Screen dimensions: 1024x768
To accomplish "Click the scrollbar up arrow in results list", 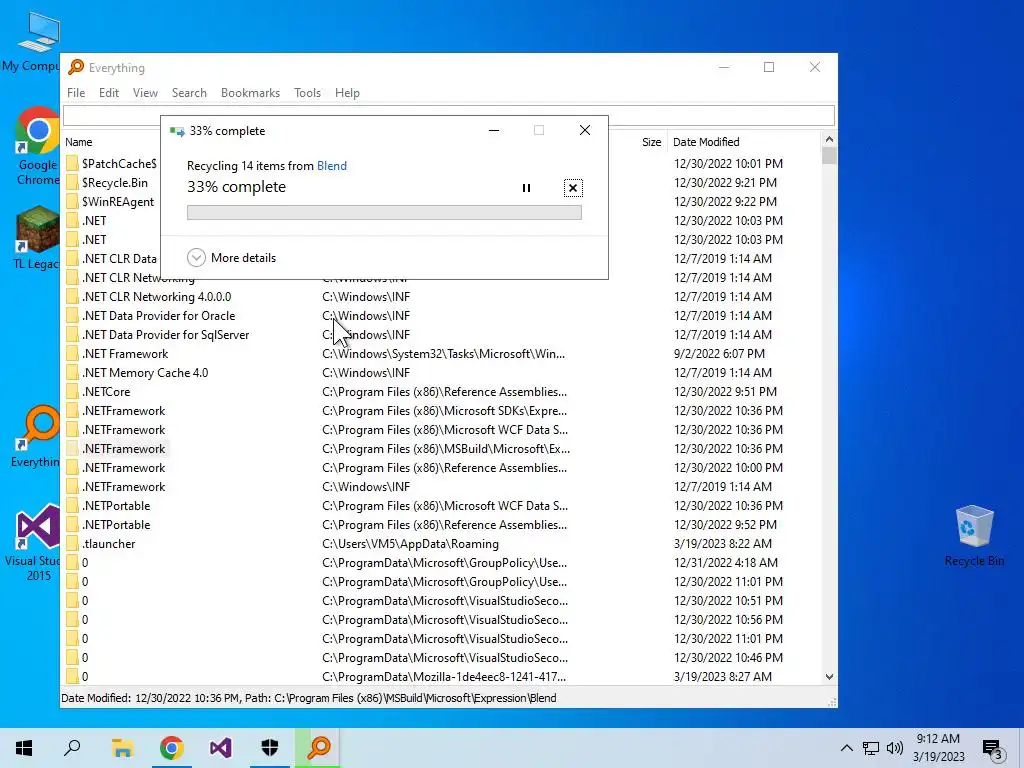I will (x=829, y=139).
